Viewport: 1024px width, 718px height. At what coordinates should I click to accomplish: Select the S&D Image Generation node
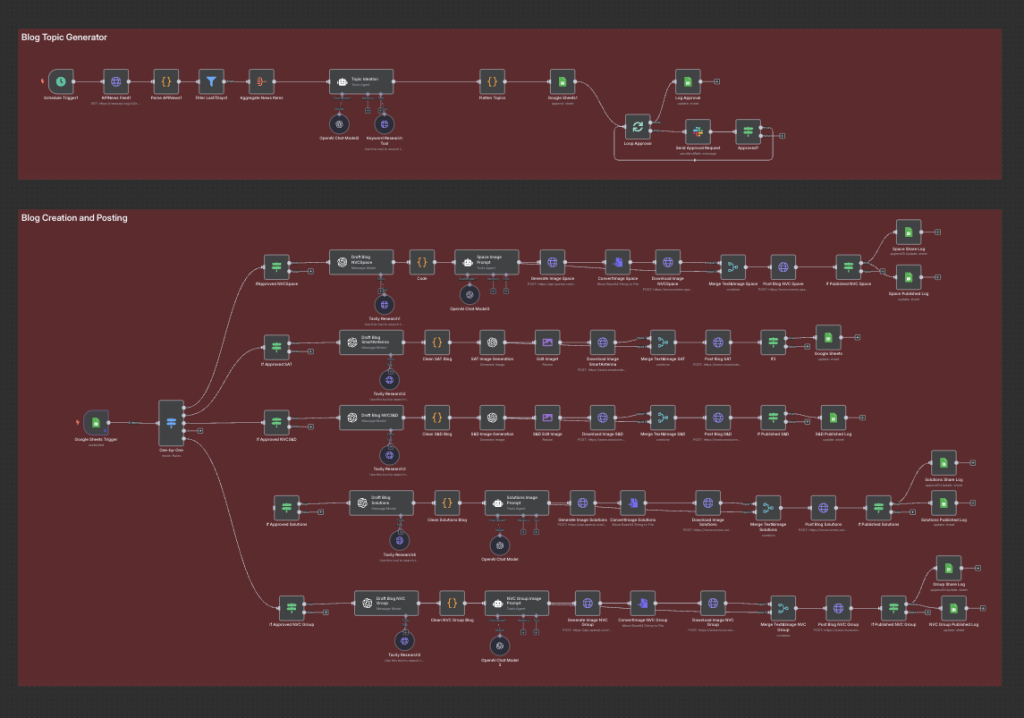coord(492,417)
